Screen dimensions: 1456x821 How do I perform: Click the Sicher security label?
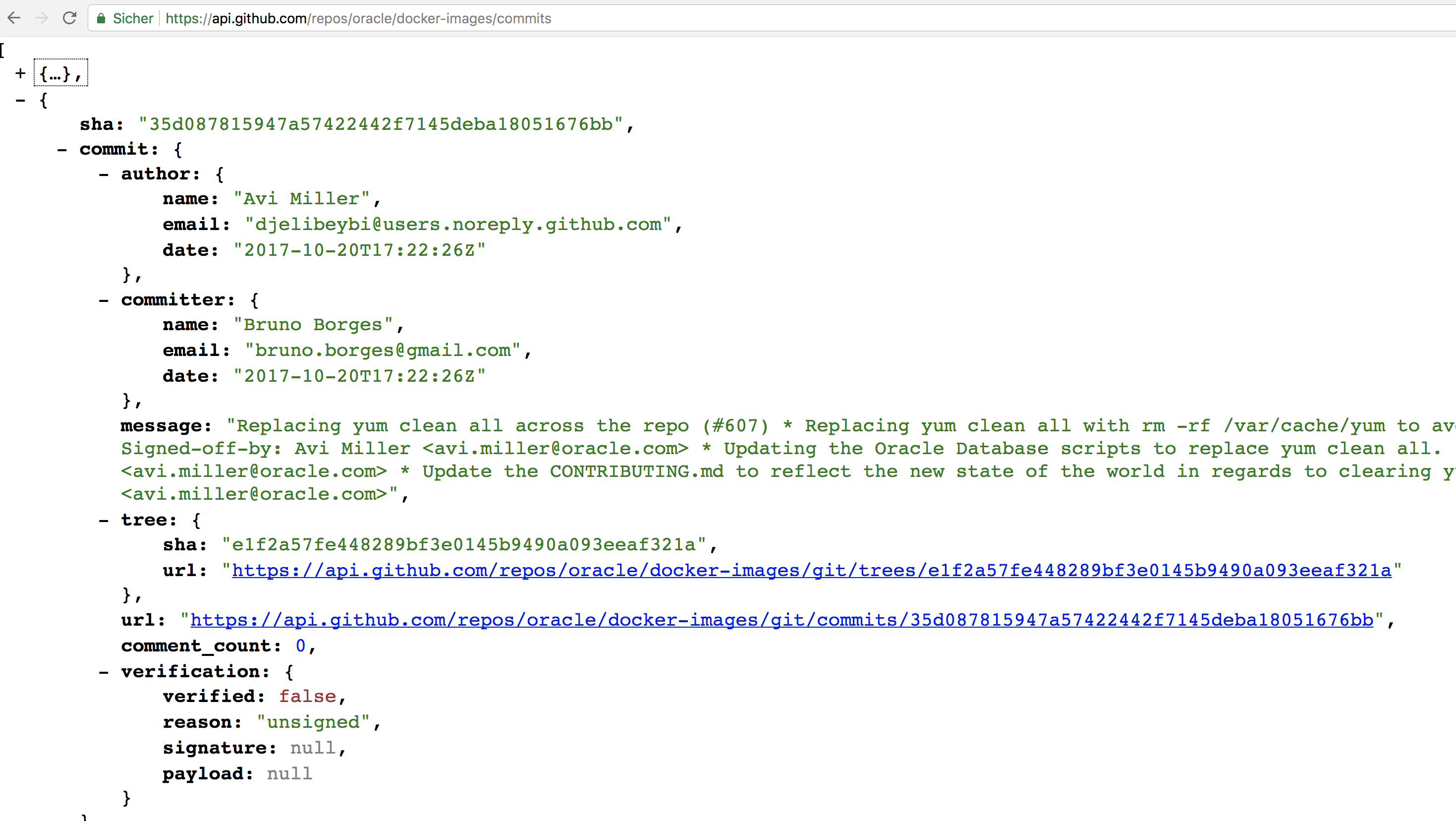(133, 19)
